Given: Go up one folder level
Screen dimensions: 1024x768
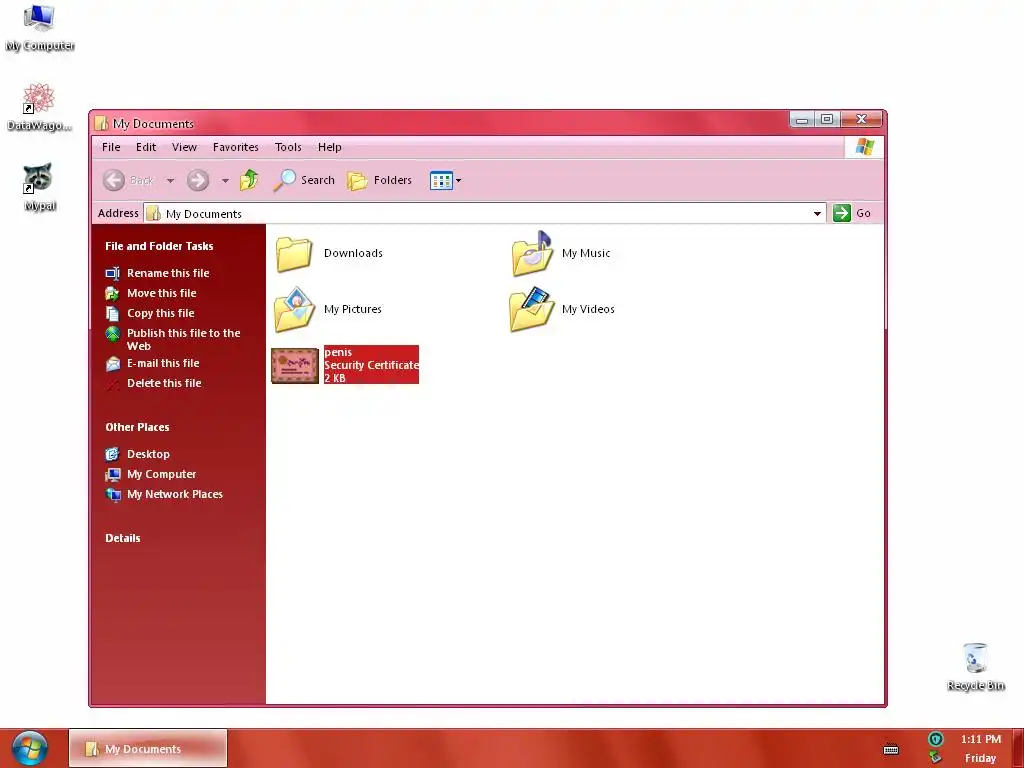Looking at the screenshot, I should [x=249, y=180].
